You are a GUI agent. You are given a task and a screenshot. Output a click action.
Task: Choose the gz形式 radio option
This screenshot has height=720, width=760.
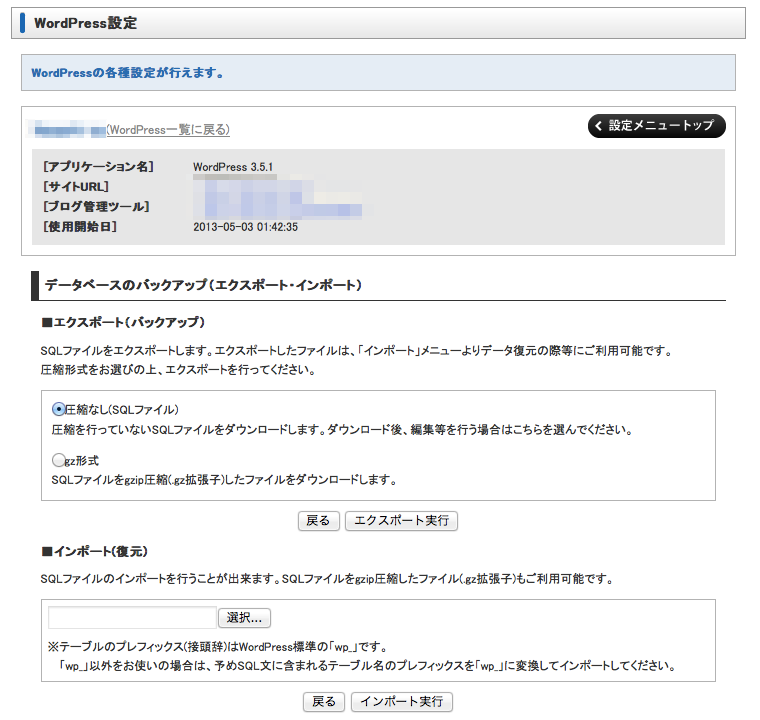[x=59, y=460]
